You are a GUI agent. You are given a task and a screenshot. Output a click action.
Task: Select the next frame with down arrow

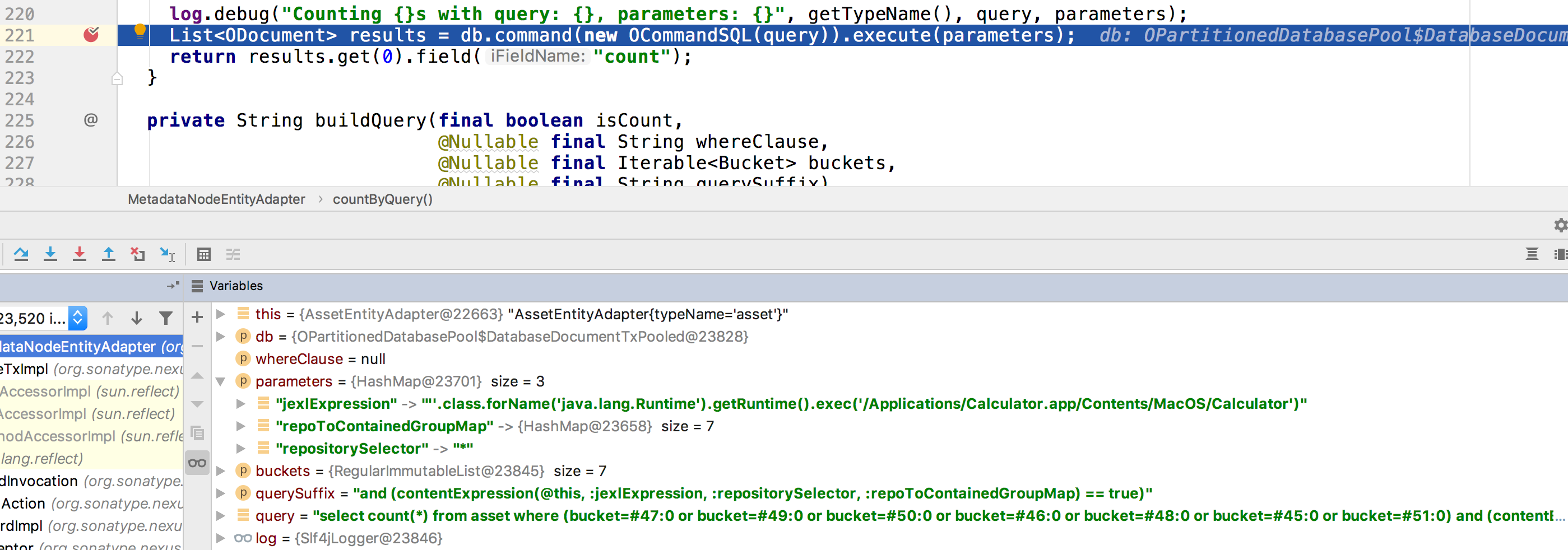point(137,318)
